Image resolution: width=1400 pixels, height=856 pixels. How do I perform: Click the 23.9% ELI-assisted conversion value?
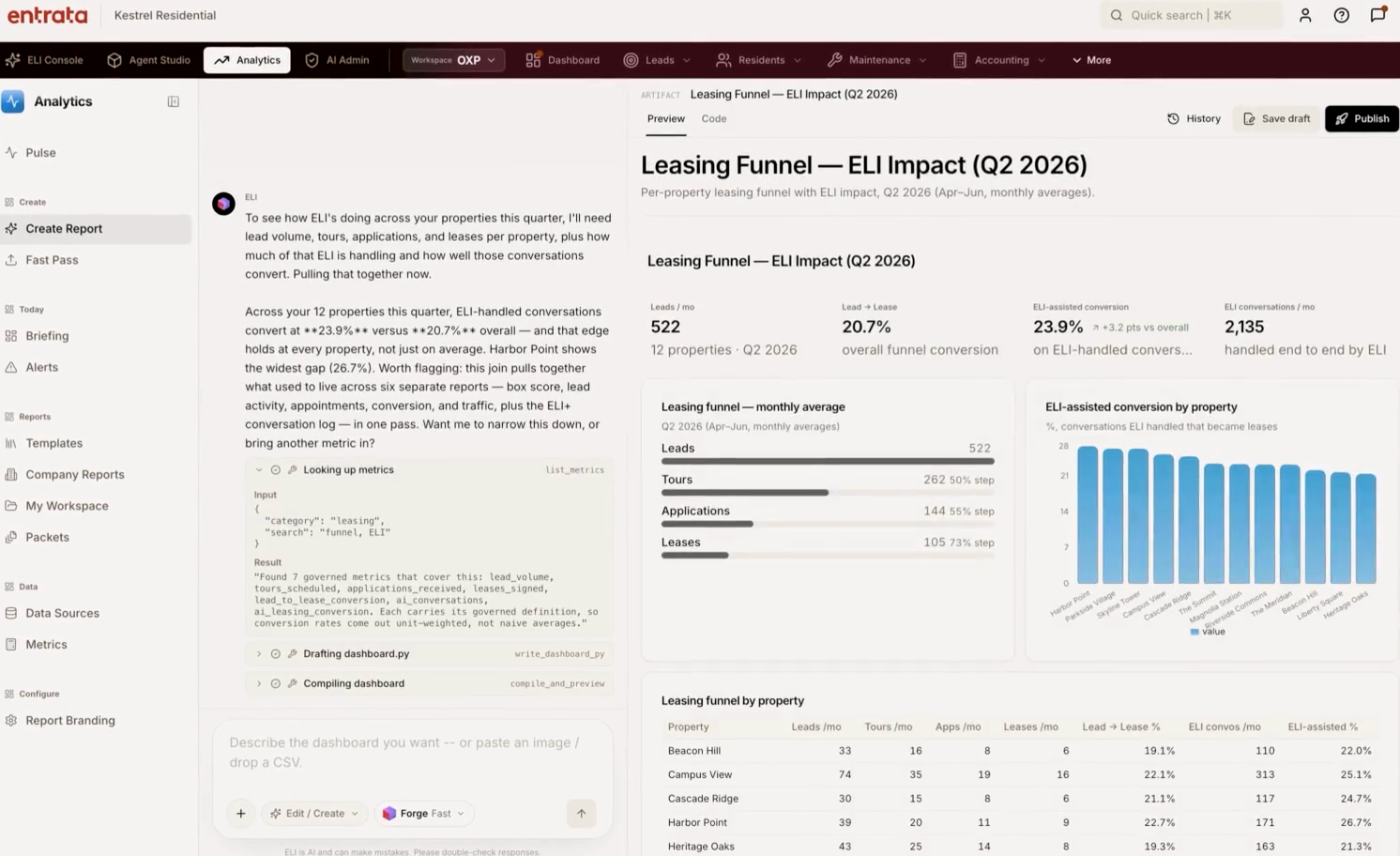click(x=1058, y=328)
